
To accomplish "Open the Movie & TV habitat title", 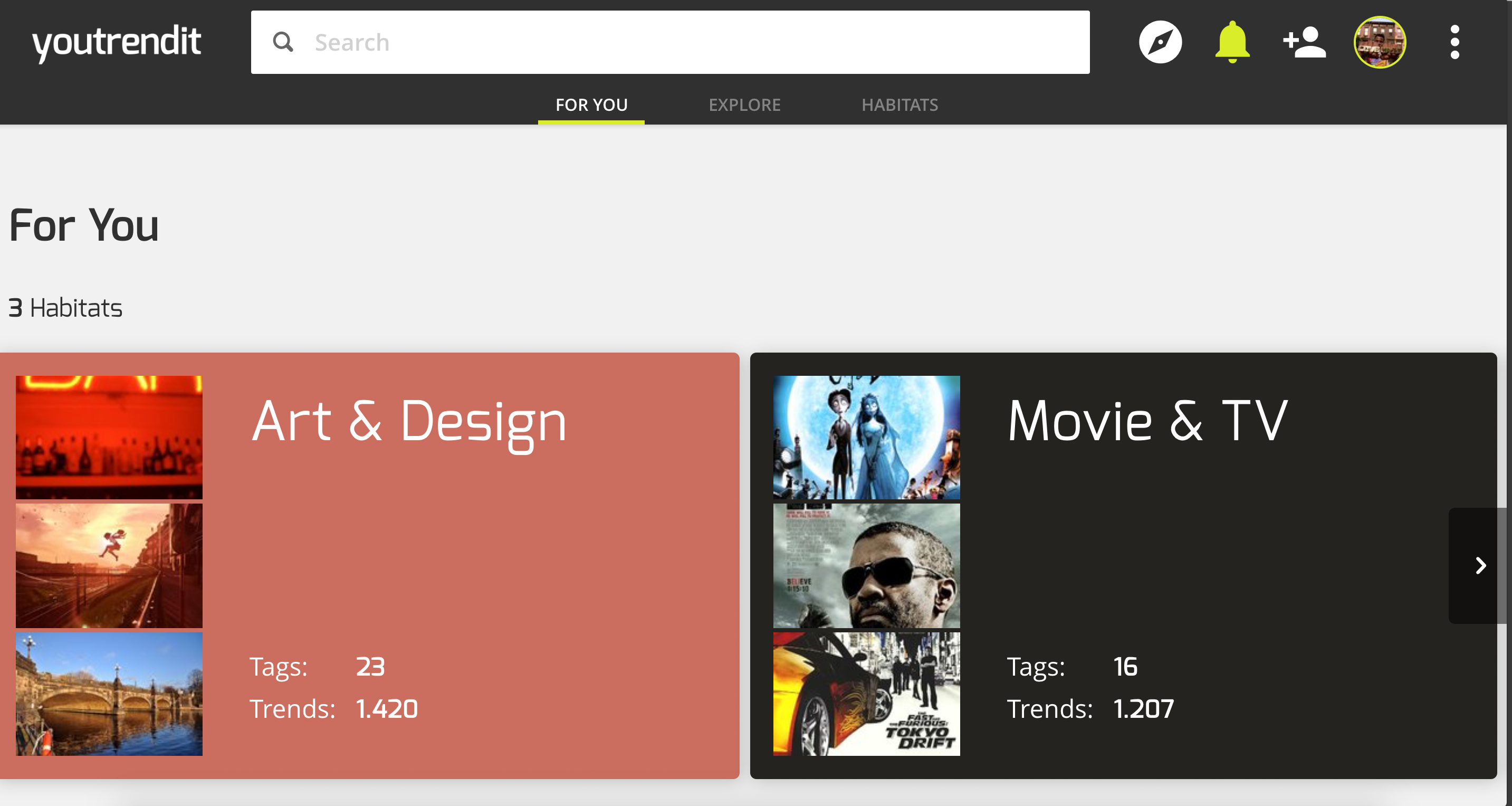I will point(1147,421).
